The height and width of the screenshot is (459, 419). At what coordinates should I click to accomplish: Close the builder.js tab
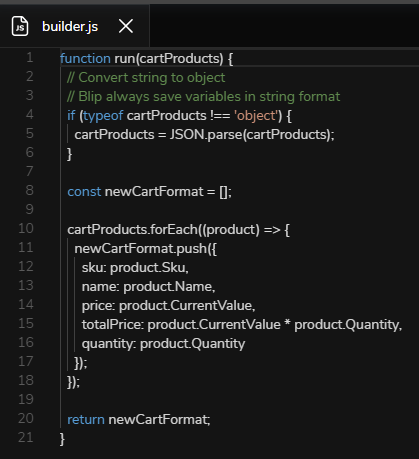[126, 26]
